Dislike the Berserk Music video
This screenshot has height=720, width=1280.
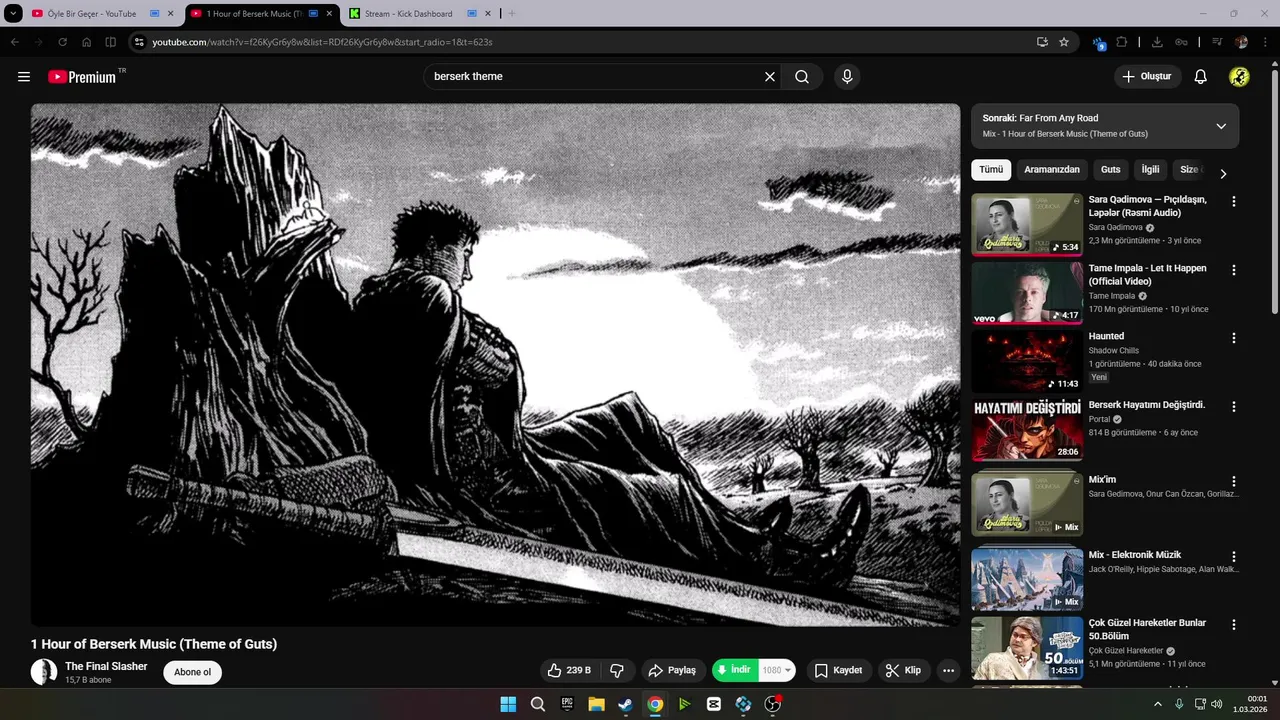[617, 670]
